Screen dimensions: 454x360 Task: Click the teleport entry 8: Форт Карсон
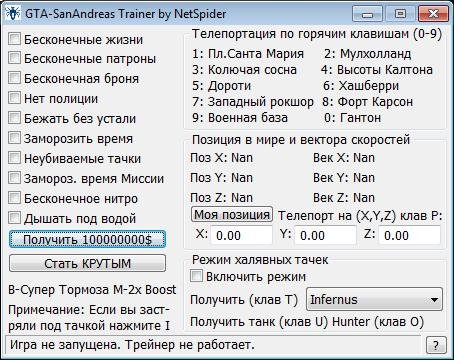coord(367,102)
